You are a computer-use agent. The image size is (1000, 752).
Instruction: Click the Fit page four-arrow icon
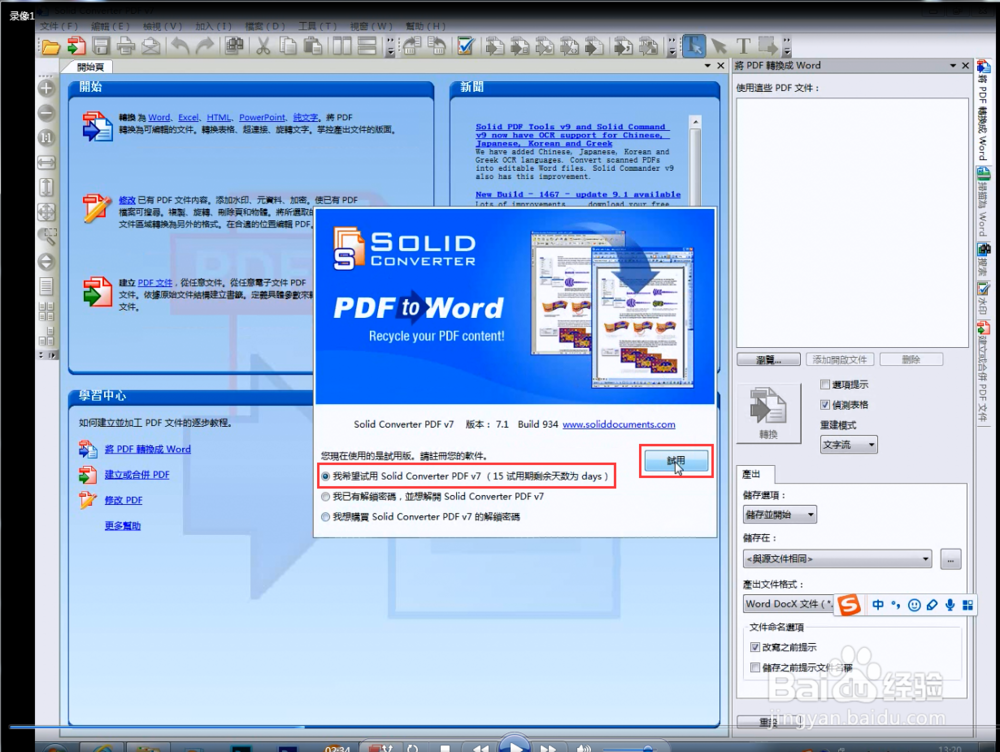[47, 212]
